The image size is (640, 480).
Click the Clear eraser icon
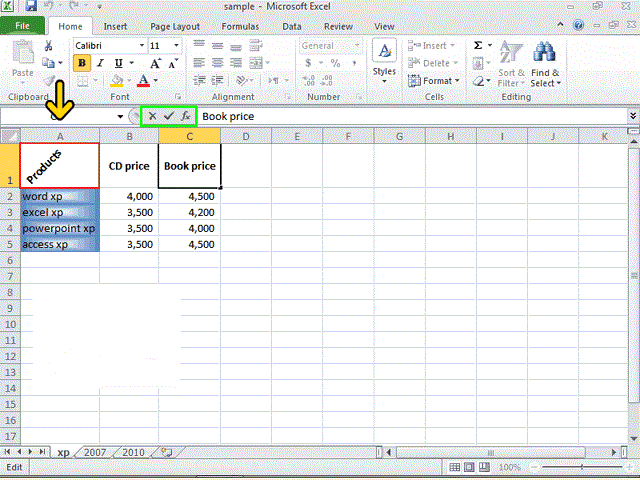[478, 81]
